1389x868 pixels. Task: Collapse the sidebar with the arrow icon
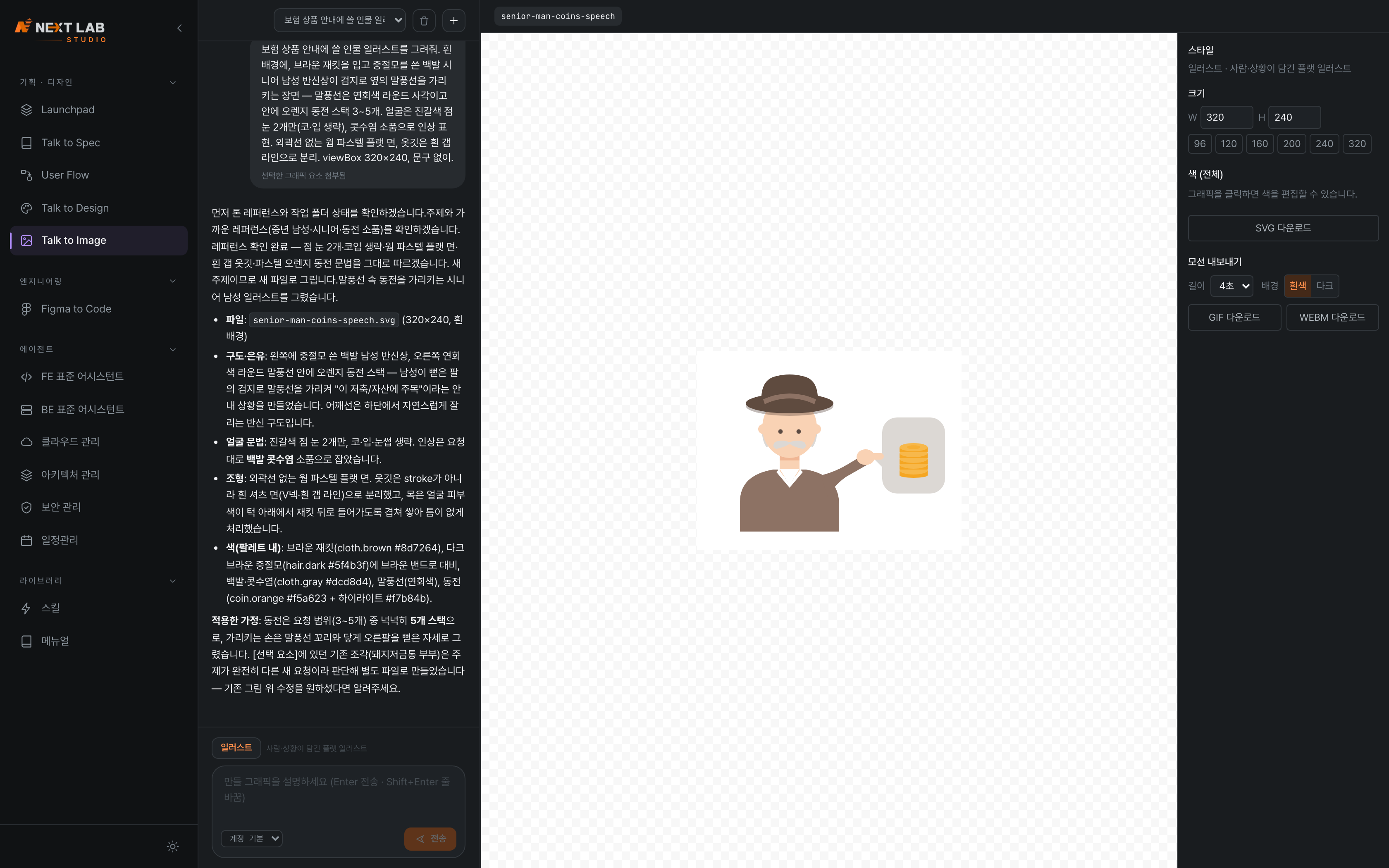180,28
